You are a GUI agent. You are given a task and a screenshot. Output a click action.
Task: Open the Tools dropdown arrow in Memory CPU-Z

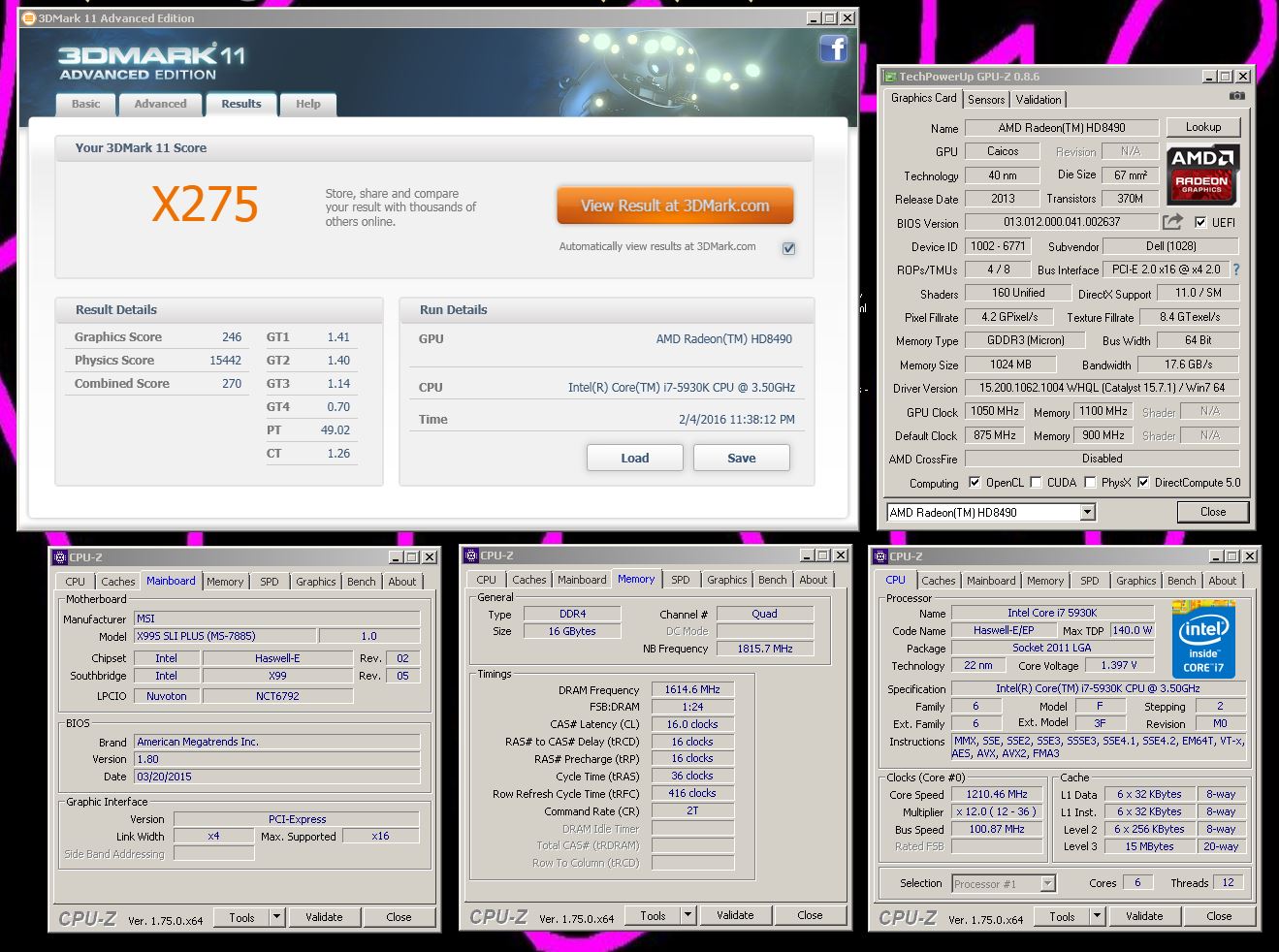687,914
